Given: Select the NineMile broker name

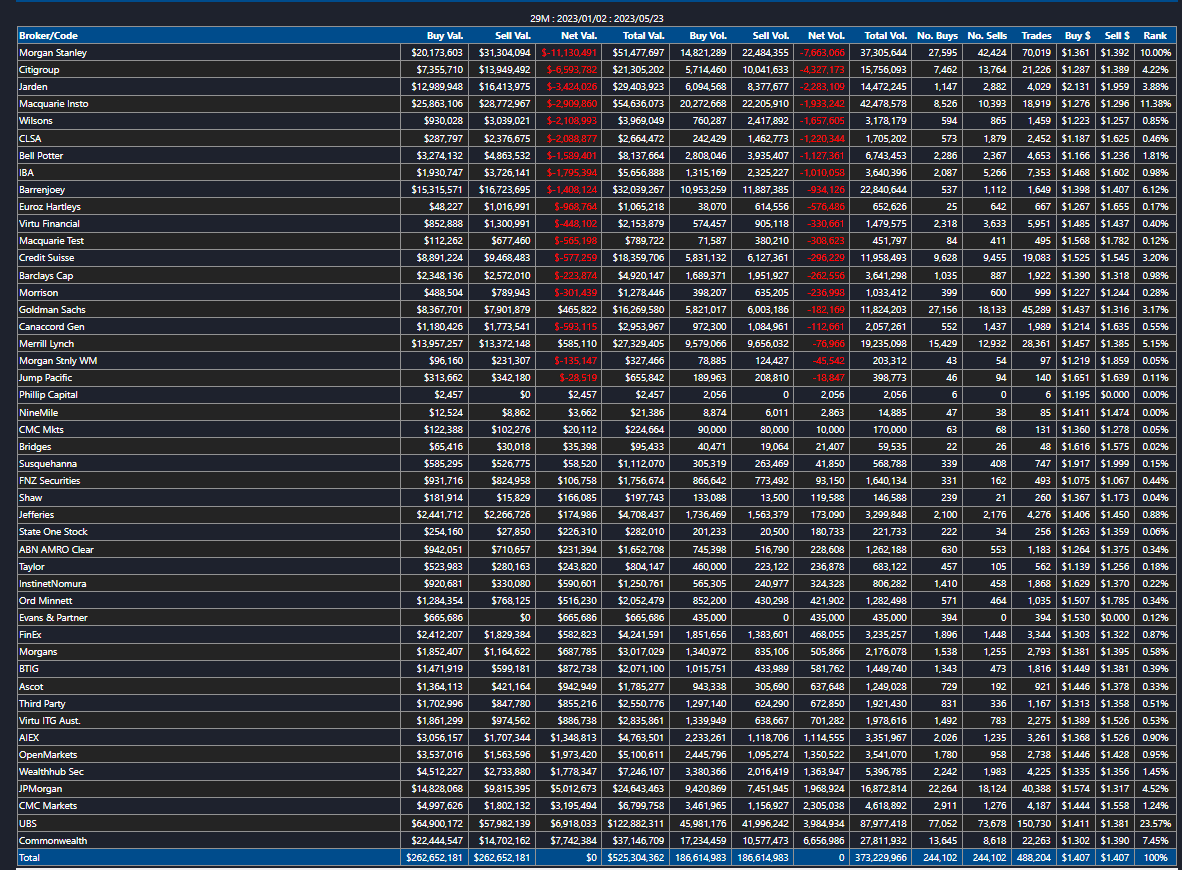Looking at the screenshot, I should click(x=38, y=412).
